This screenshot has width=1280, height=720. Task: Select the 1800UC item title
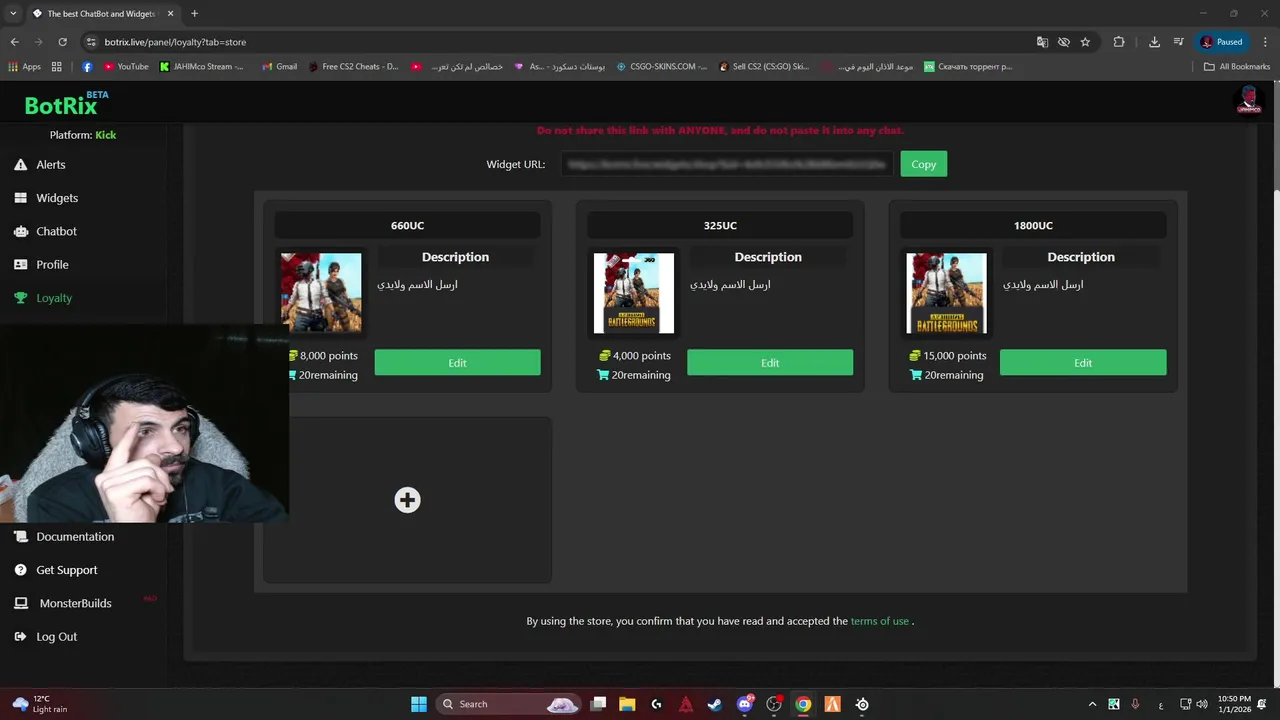tap(1033, 225)
